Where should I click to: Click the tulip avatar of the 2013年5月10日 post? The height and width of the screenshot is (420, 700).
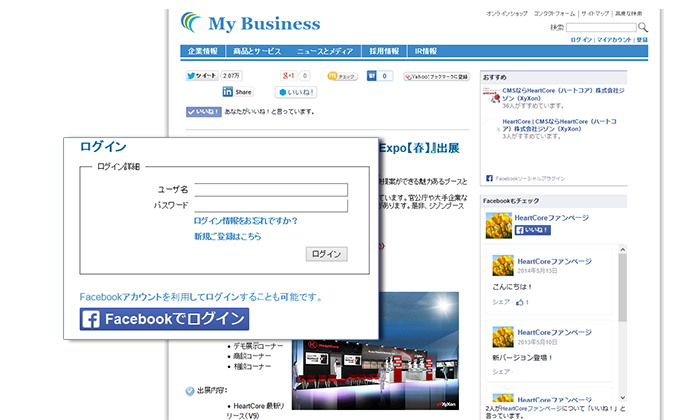pos(503,337)
